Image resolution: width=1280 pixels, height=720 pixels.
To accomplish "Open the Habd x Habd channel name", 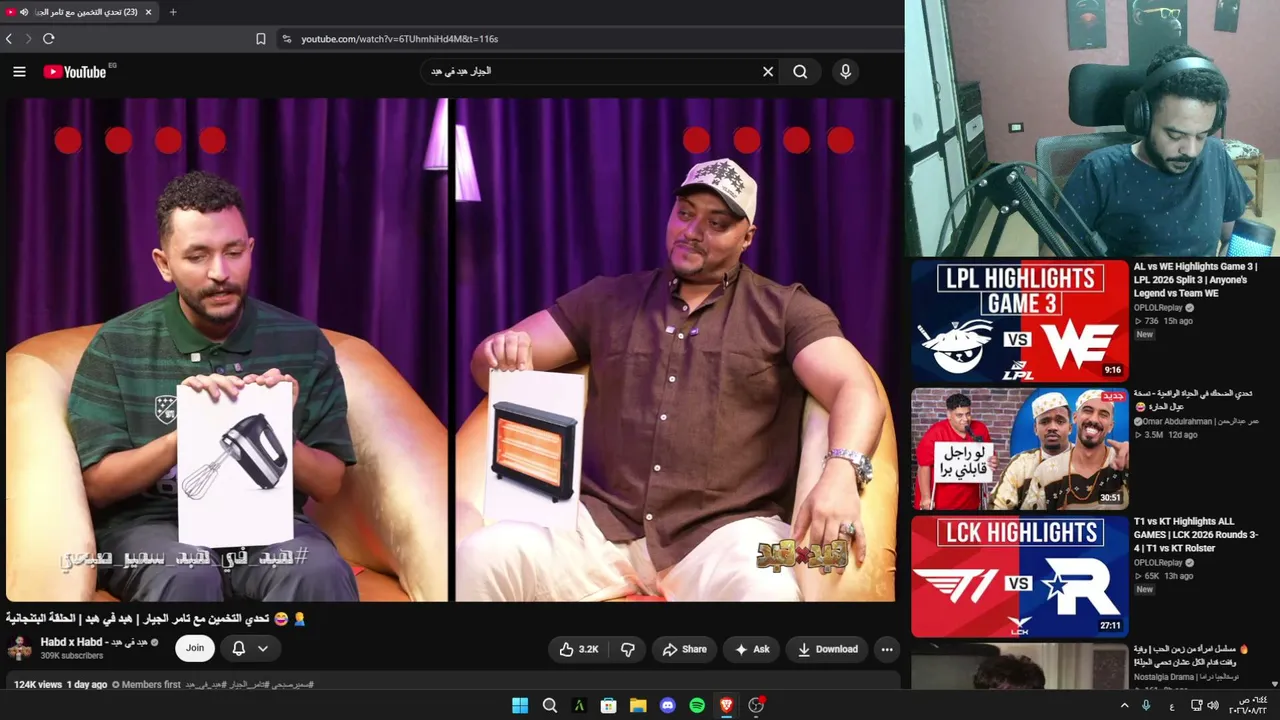I will [94, 642].
